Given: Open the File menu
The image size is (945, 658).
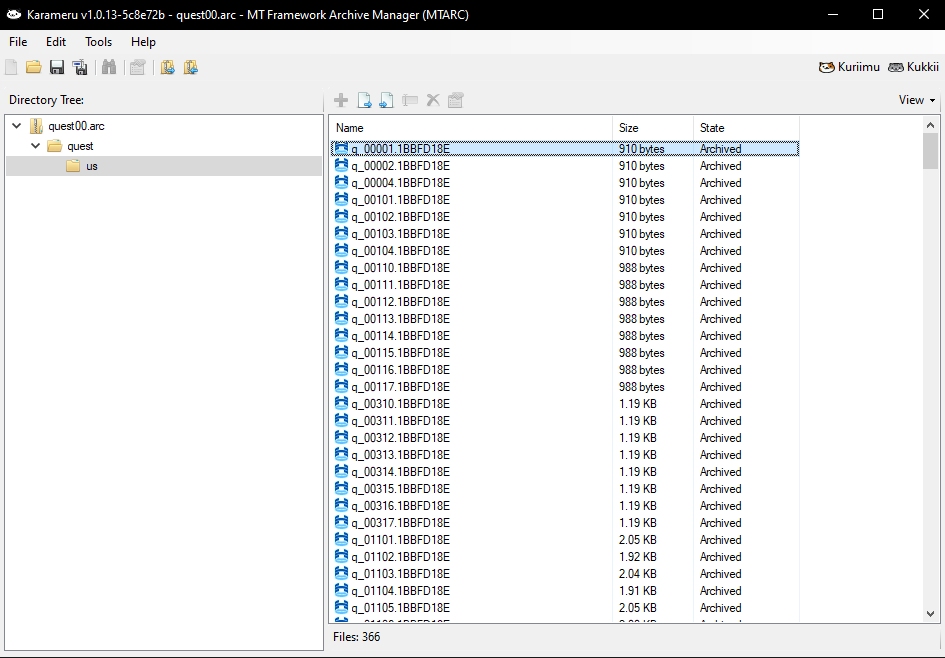Looking at the screenshot, I should pyautogui.click(x=18, y=42).
